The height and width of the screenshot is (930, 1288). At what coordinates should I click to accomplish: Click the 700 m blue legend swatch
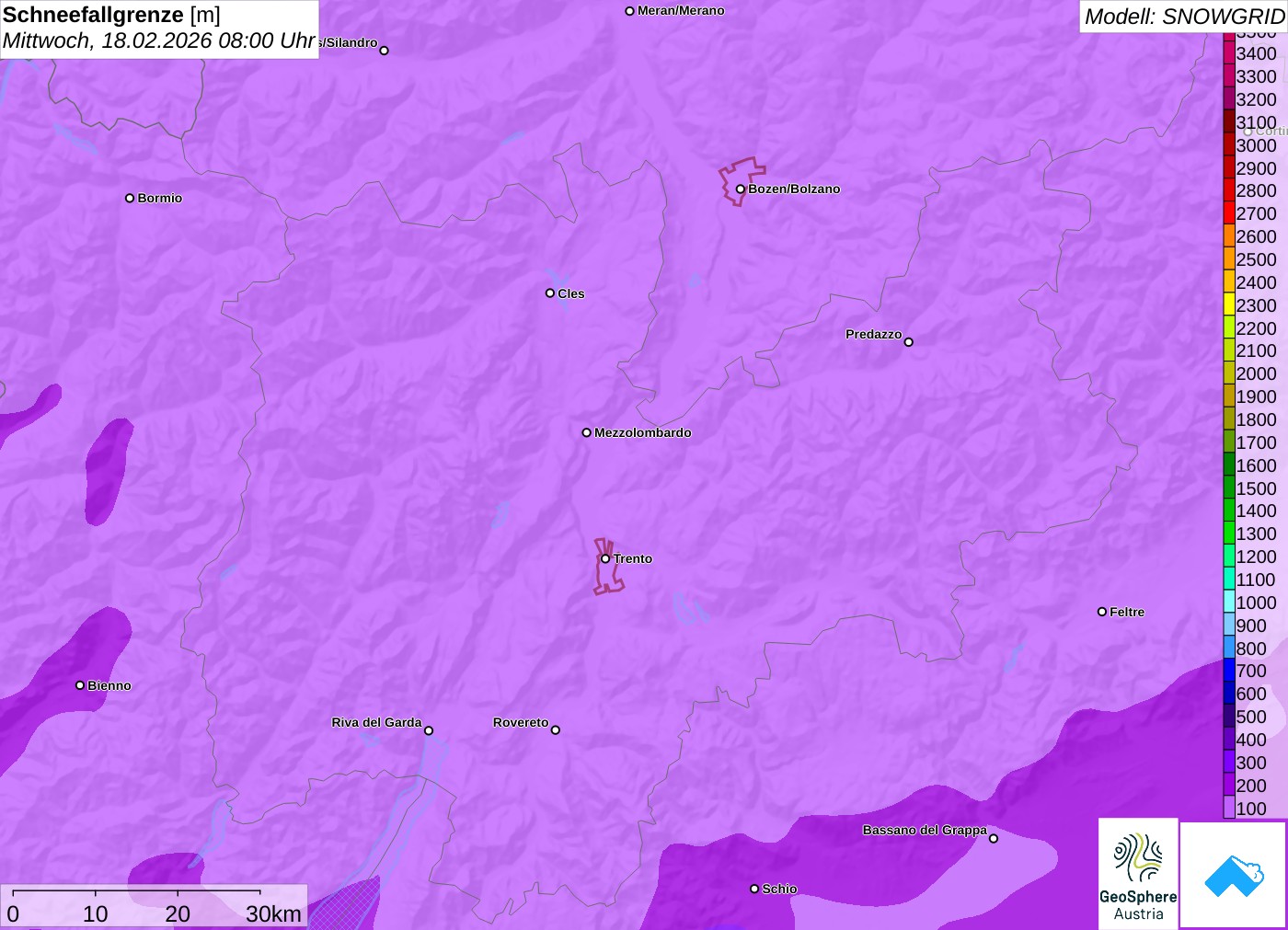point(1229,670)
